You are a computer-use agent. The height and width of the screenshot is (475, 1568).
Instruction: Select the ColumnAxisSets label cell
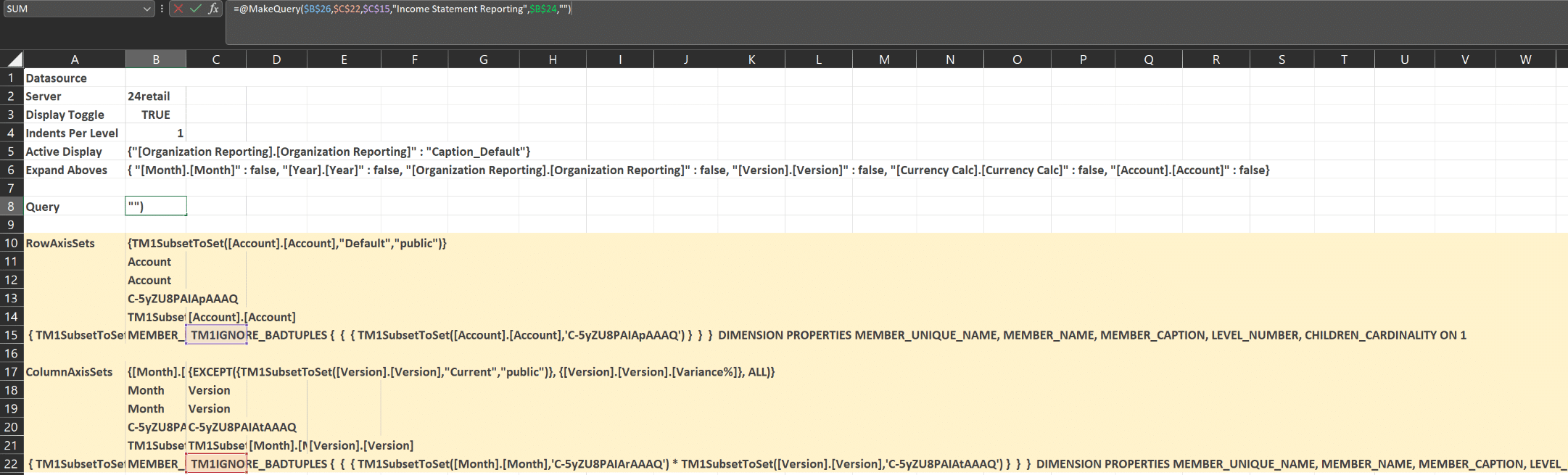(x=74, y=372)
